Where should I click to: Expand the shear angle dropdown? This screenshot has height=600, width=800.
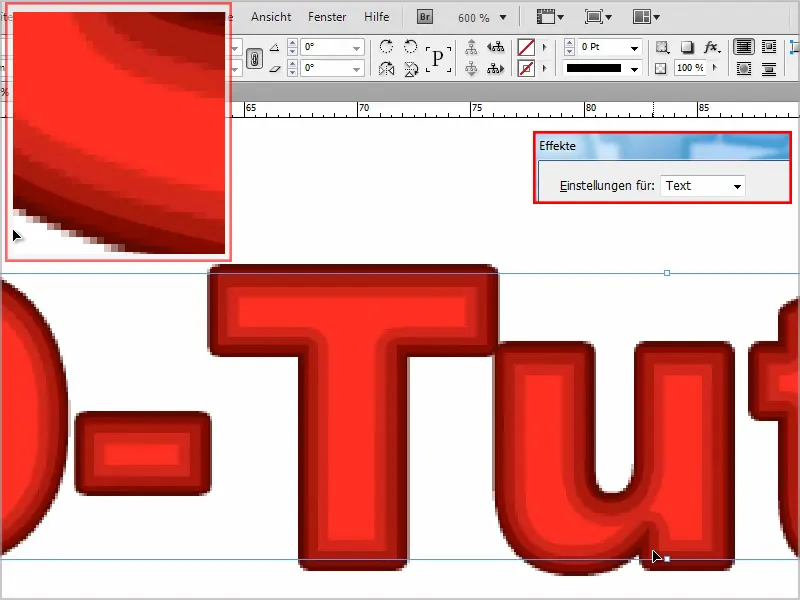pos(357,69)
